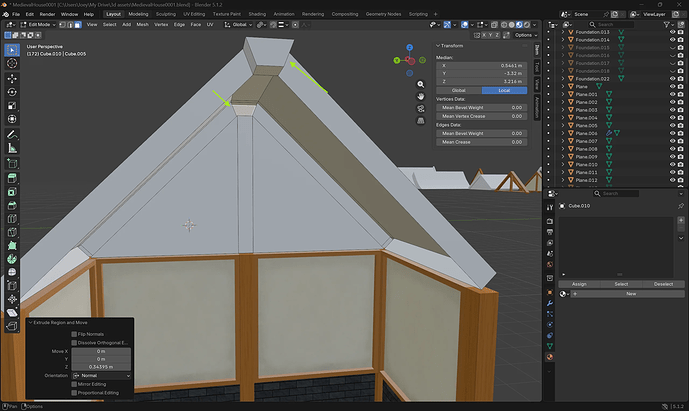
Task: Select the Move tool in toolbar
Action: [12, 78]
